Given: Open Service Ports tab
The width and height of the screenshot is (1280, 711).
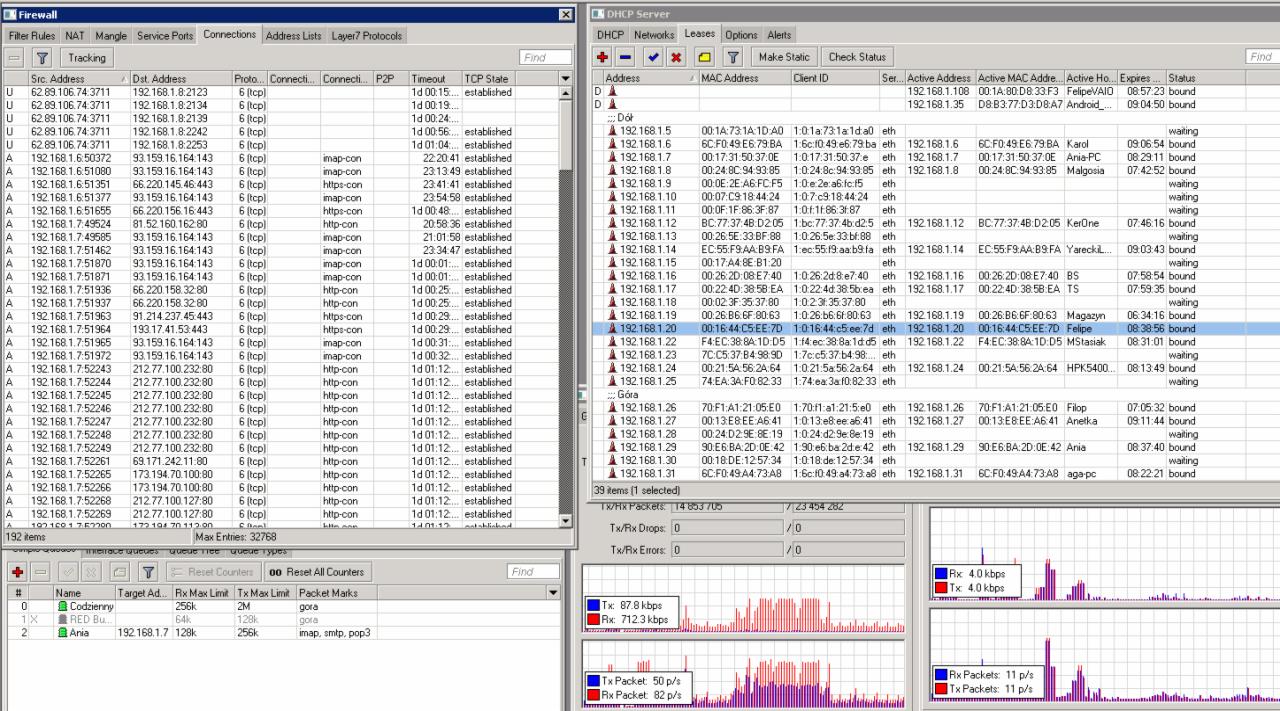Looking at the screenshot, I should (x=165, y=36).
